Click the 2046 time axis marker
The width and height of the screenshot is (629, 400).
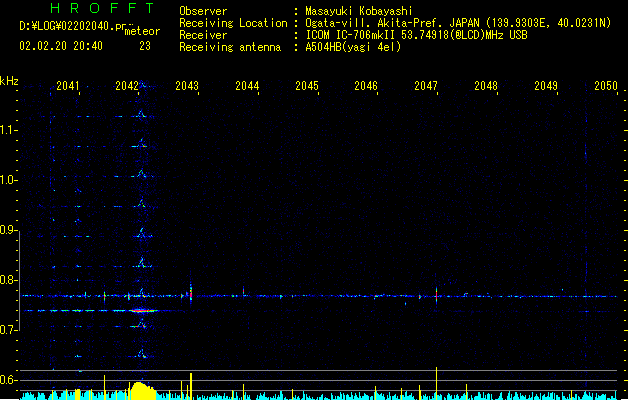click(x=366, y=86)
